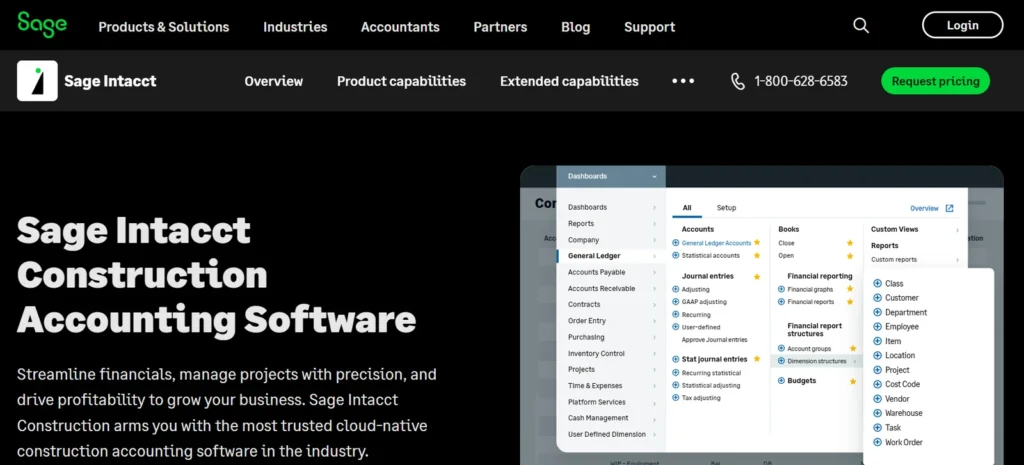The width and height of the screenshot is (1024, 465).
Task: Click the Approve Journal entries item
Action: 714,340
